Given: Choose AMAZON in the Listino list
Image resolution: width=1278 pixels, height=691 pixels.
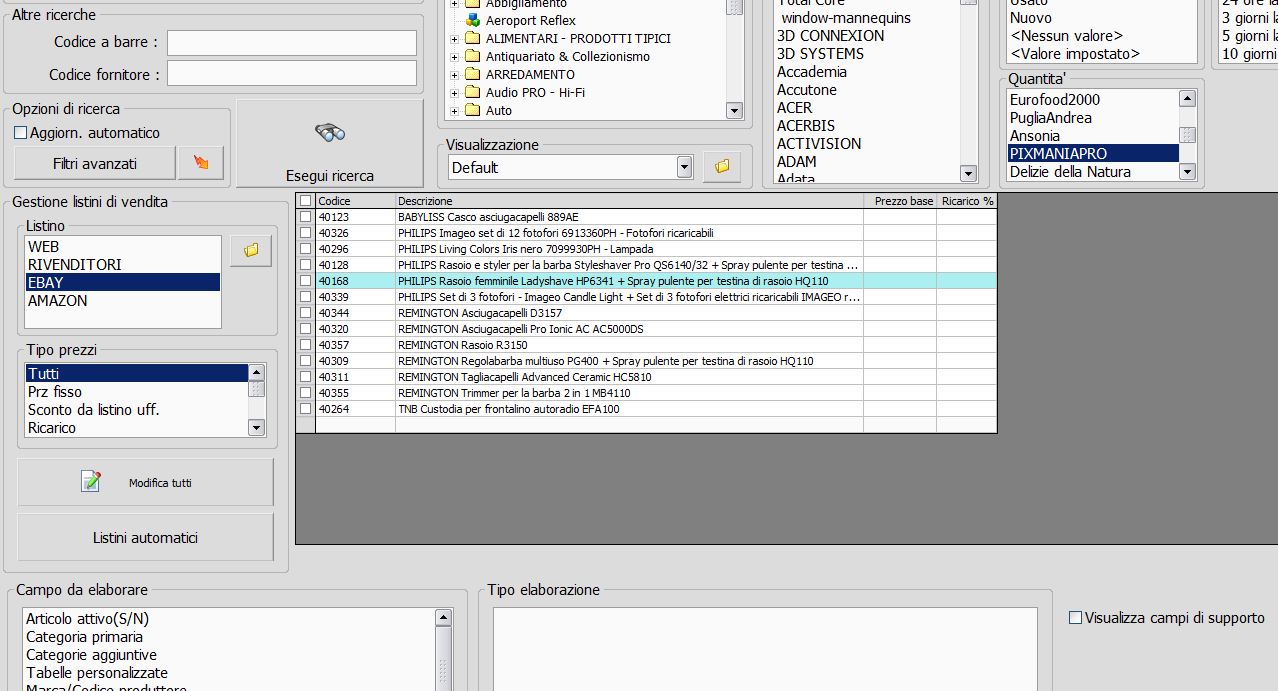Looking at the screenshot, I should 122,300.
